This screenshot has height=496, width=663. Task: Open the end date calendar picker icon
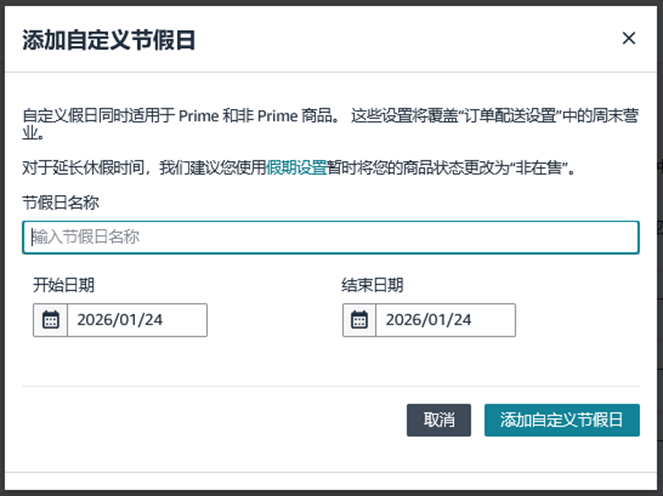click(x=359, y=320)
